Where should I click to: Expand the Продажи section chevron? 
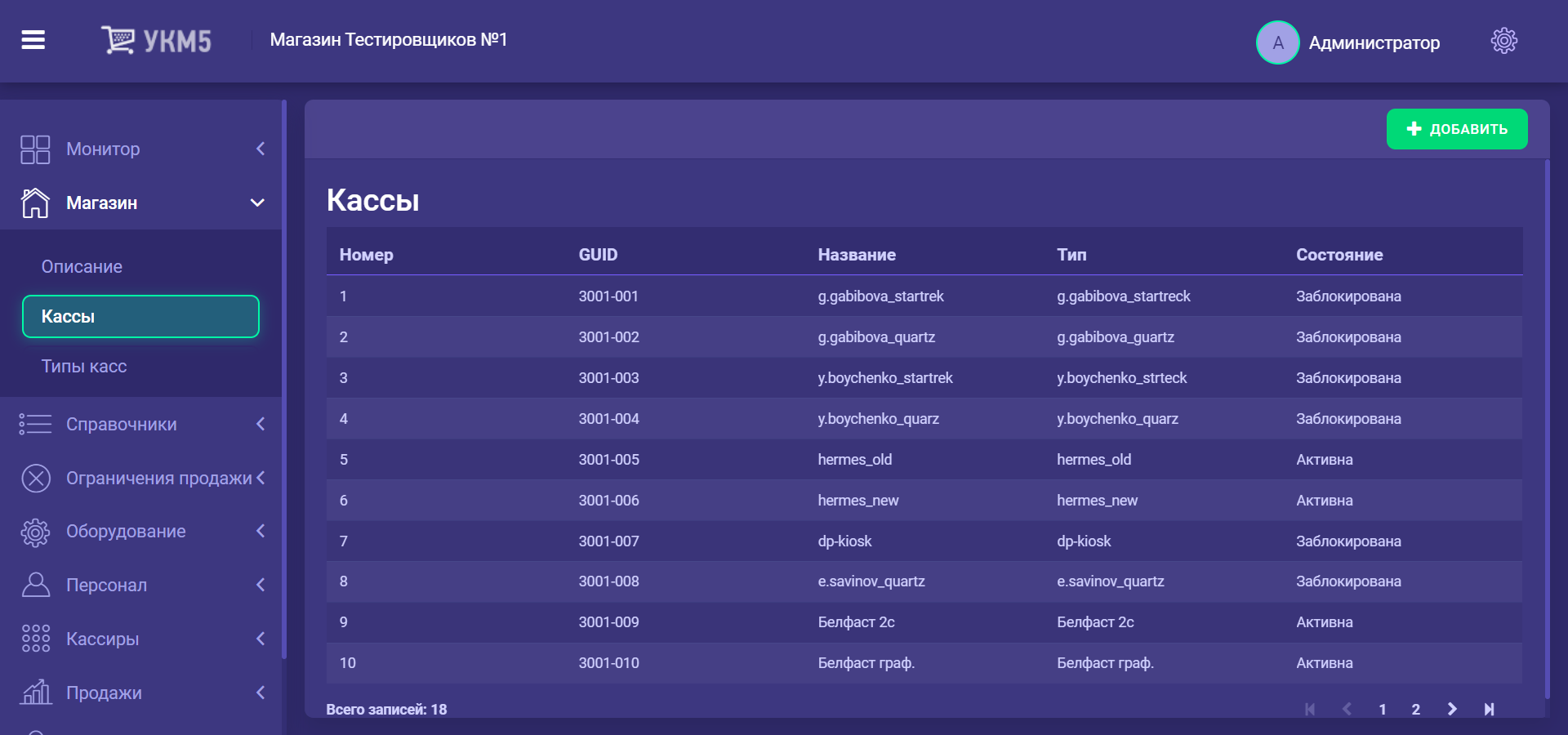[x=261, y=693]
